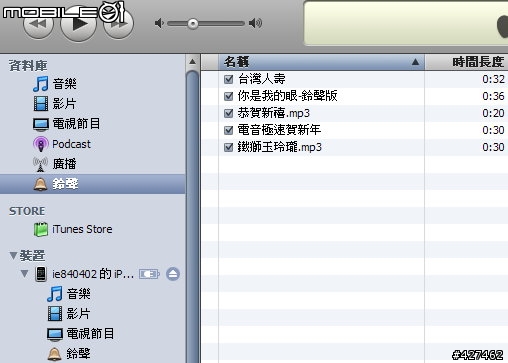
Task: Click the 0:36 duration value
Action: click(x=493, y=96)
